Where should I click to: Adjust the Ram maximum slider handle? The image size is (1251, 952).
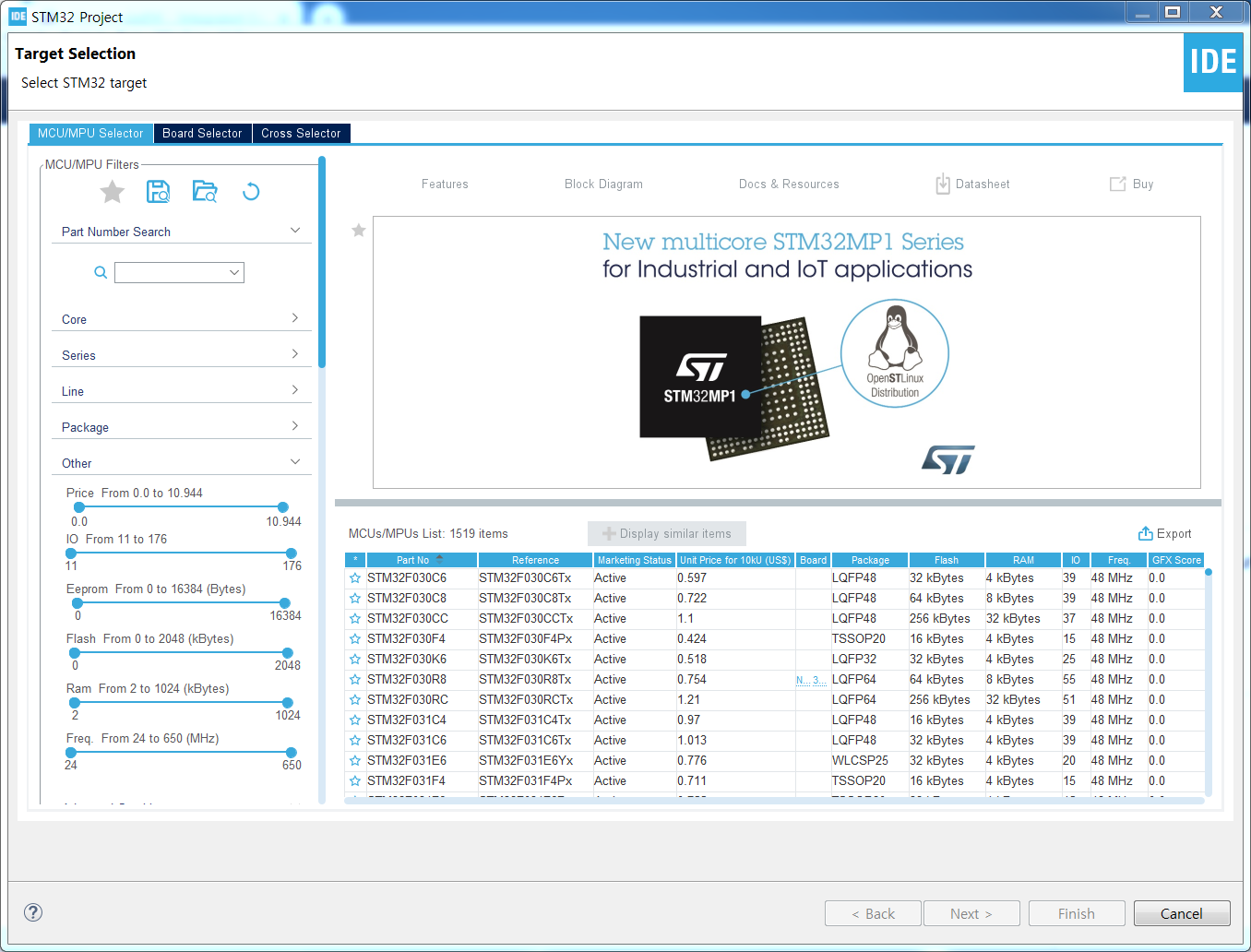pos(287,703)
